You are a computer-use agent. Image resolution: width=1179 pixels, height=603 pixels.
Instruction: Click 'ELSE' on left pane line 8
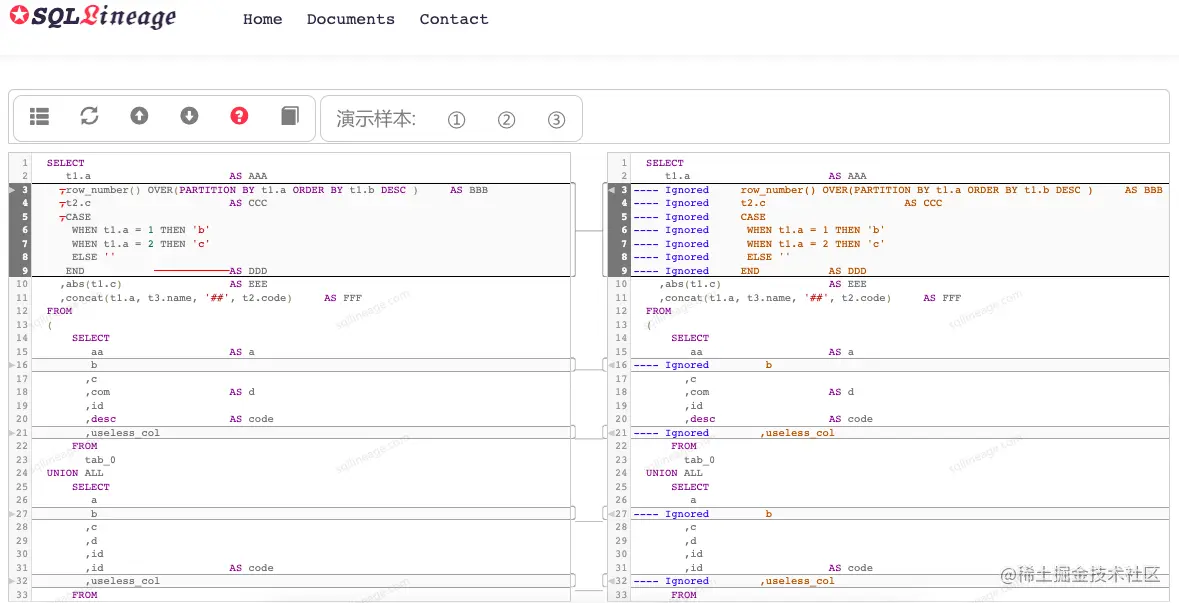(x=85, y=257)
